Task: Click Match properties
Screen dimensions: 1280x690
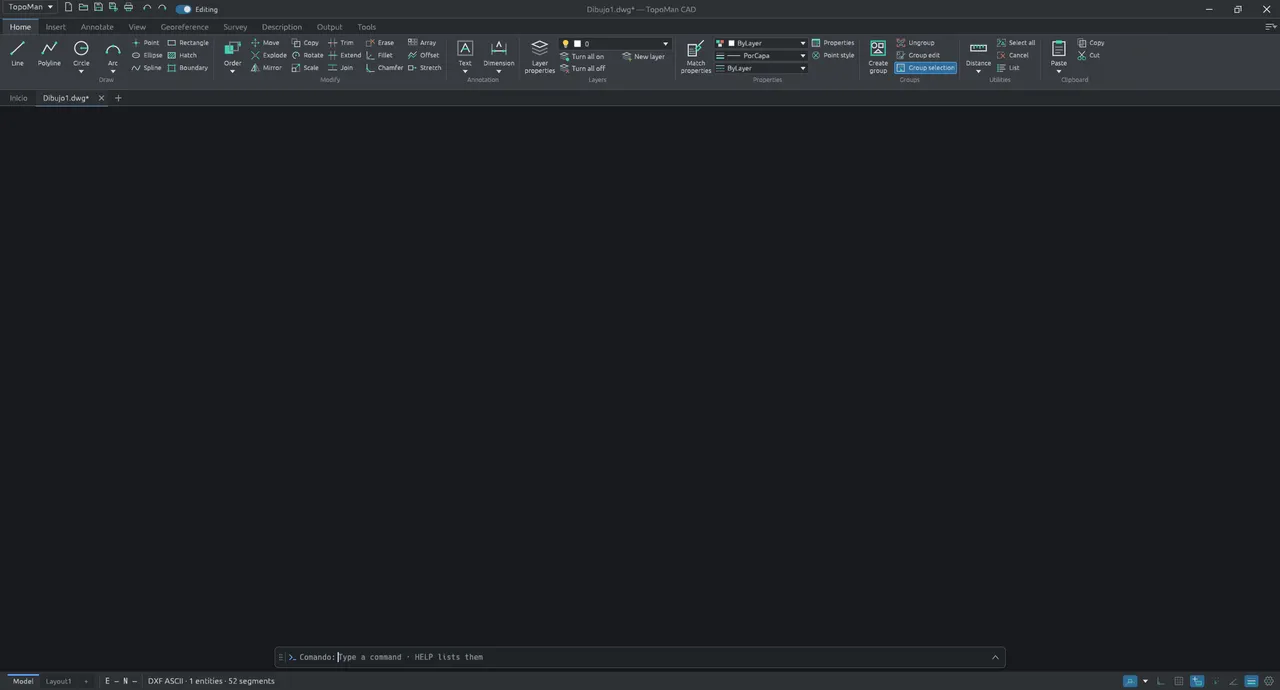Action: point(696,56)
